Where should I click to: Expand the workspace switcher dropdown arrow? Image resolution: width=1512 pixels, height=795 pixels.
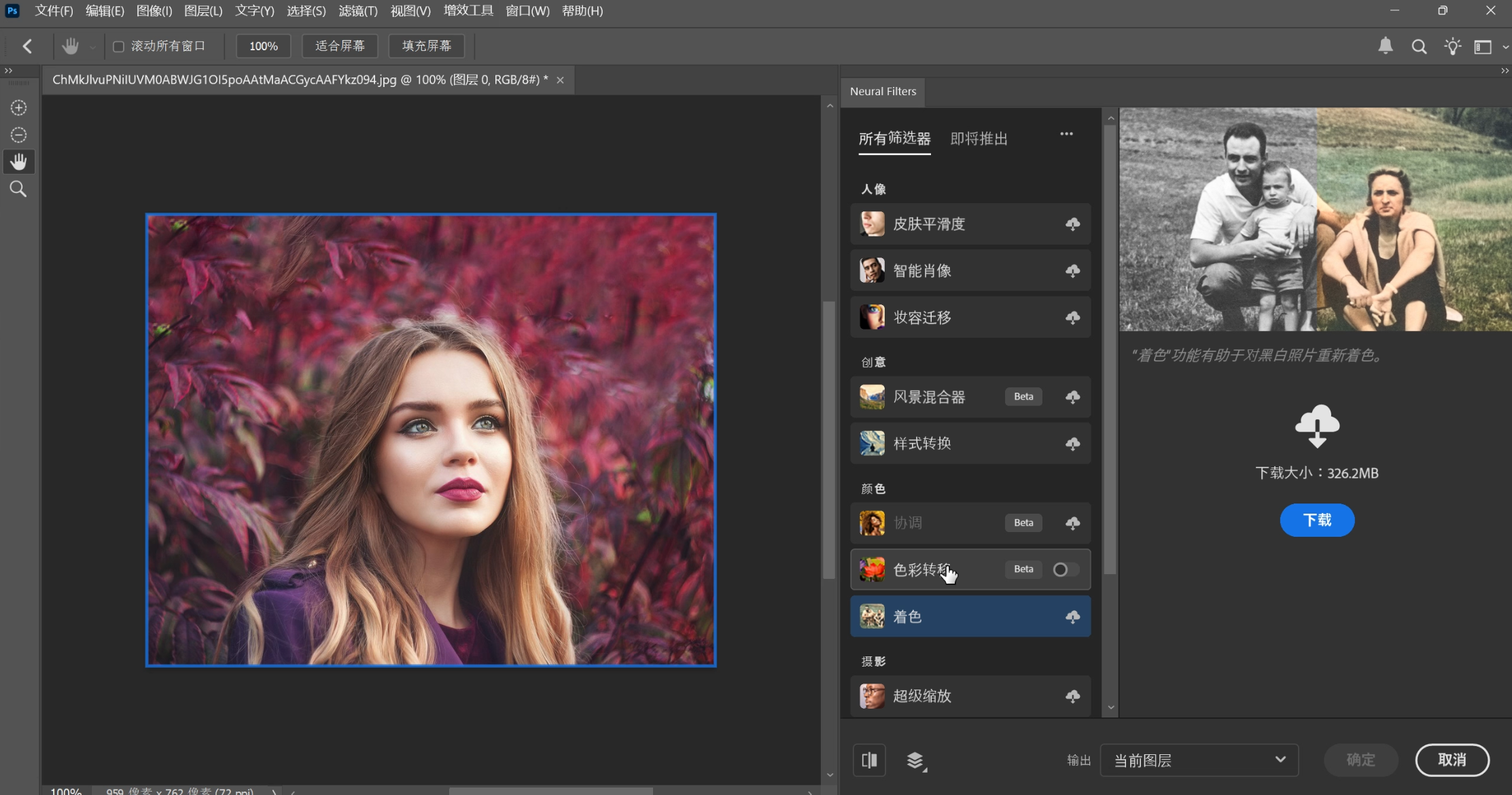tap(1505, 47)
